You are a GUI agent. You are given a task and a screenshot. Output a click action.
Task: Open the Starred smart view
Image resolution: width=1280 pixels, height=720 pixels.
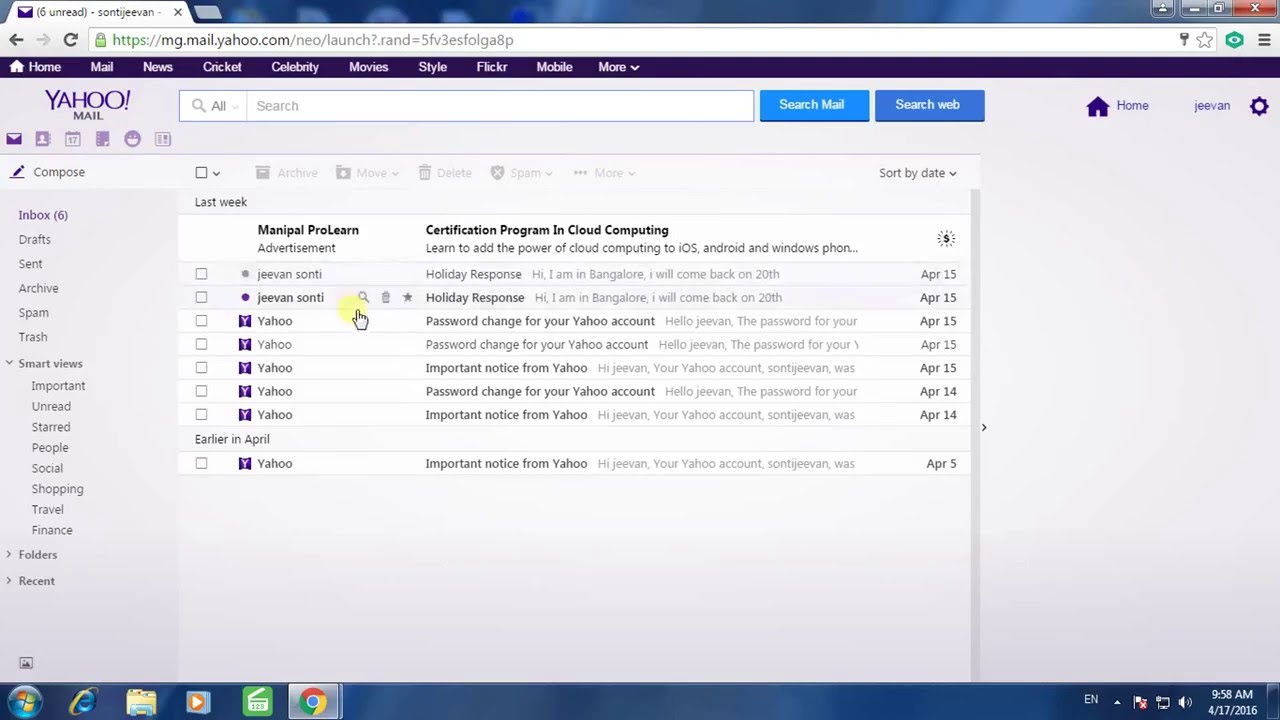tap(51, 426)
